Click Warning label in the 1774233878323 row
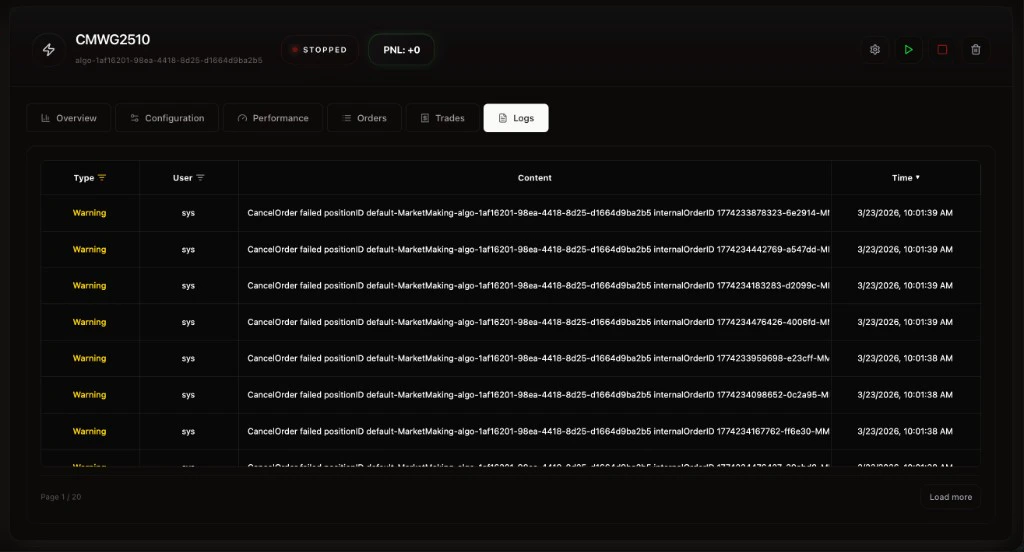1024x552 pixels. (x=89, y=213)
